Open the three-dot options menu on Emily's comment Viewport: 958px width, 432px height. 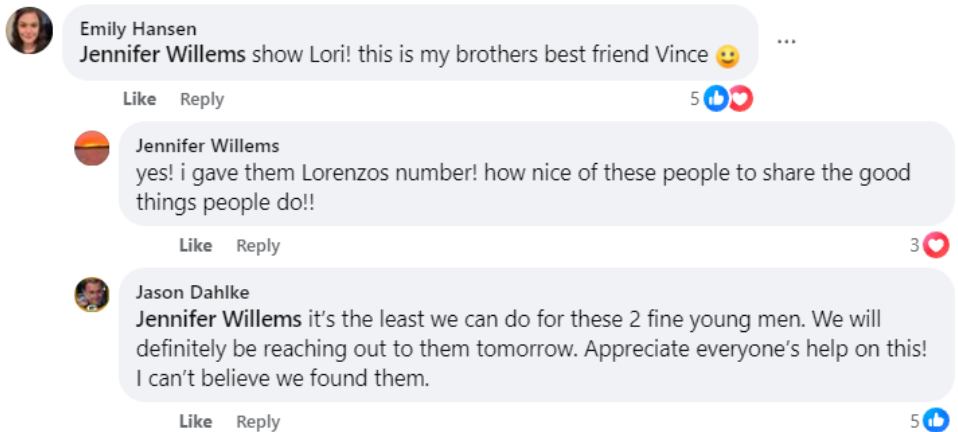(x=786, y=42)
